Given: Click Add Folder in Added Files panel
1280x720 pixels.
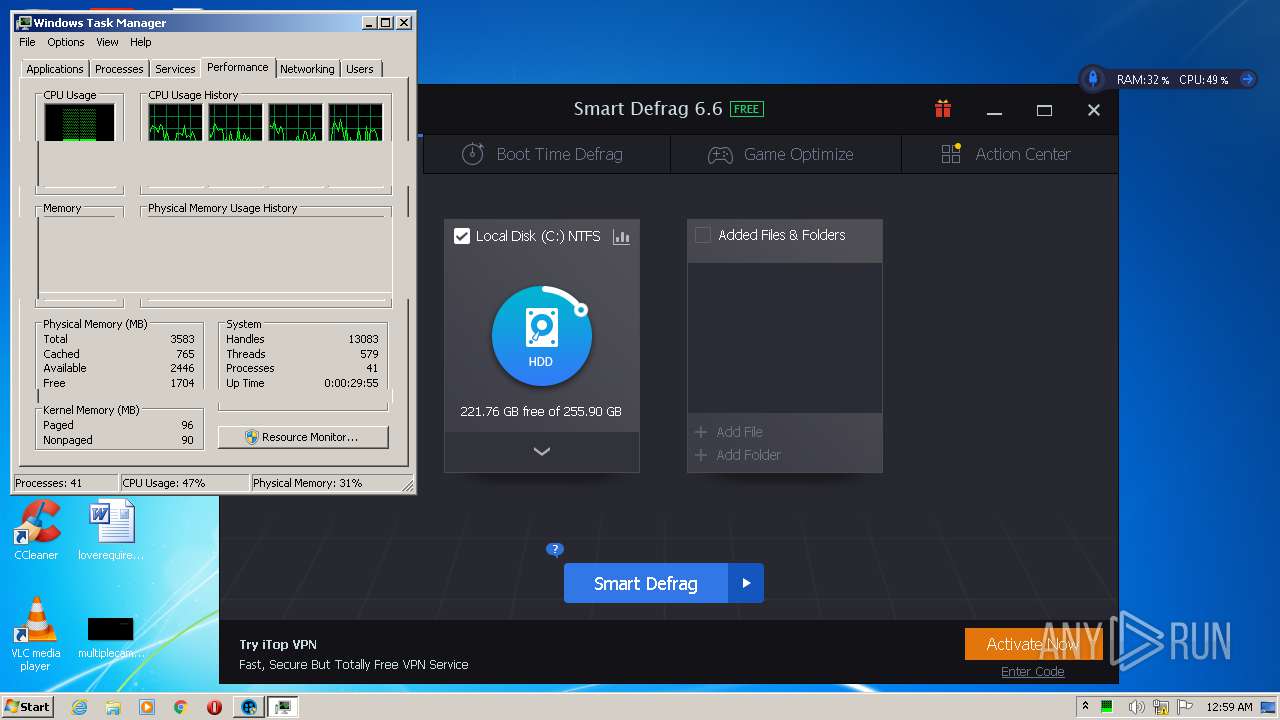Looking at the screenshot, I should 738,455.
